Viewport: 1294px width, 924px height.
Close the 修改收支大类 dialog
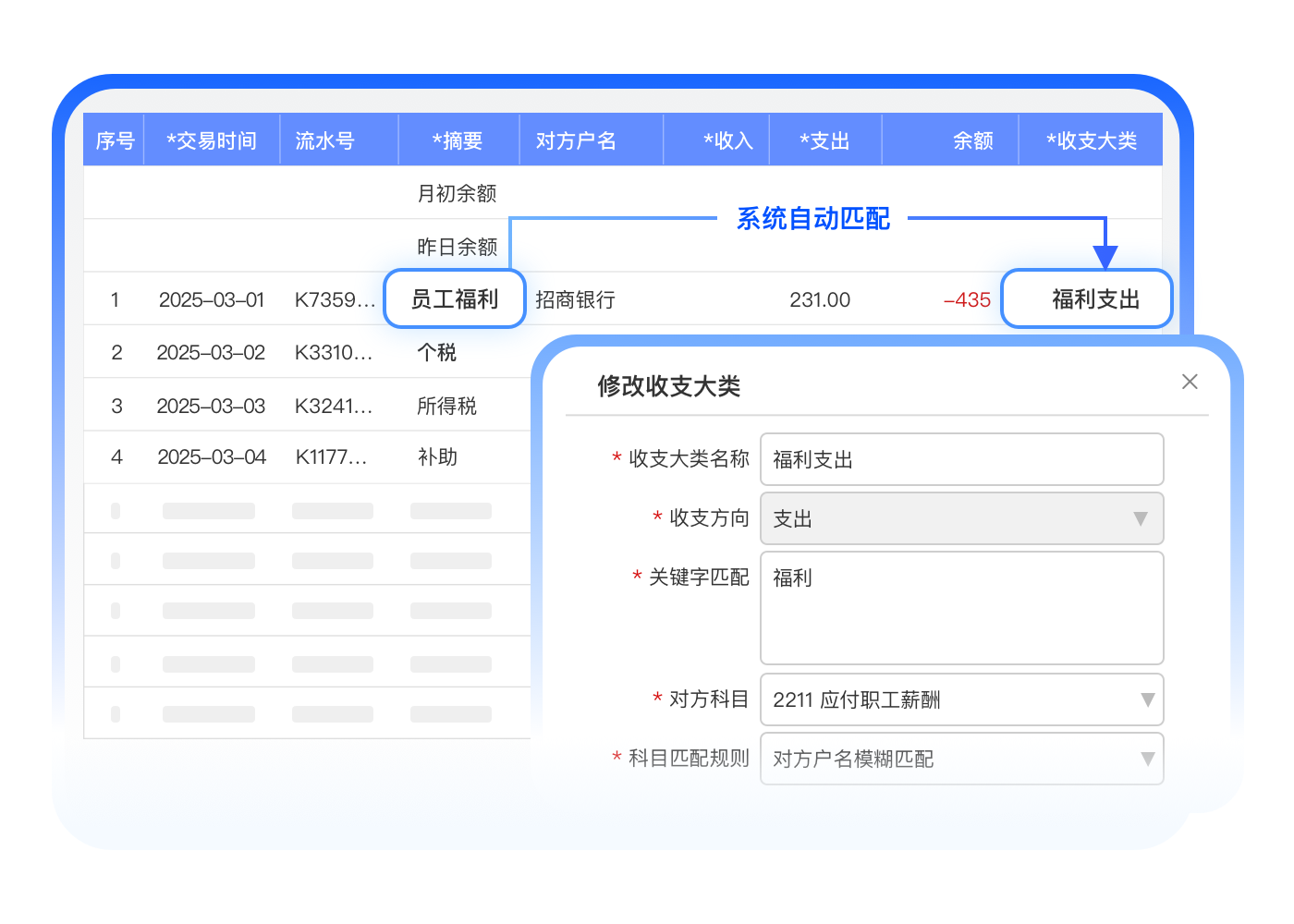click(1190, 382)
